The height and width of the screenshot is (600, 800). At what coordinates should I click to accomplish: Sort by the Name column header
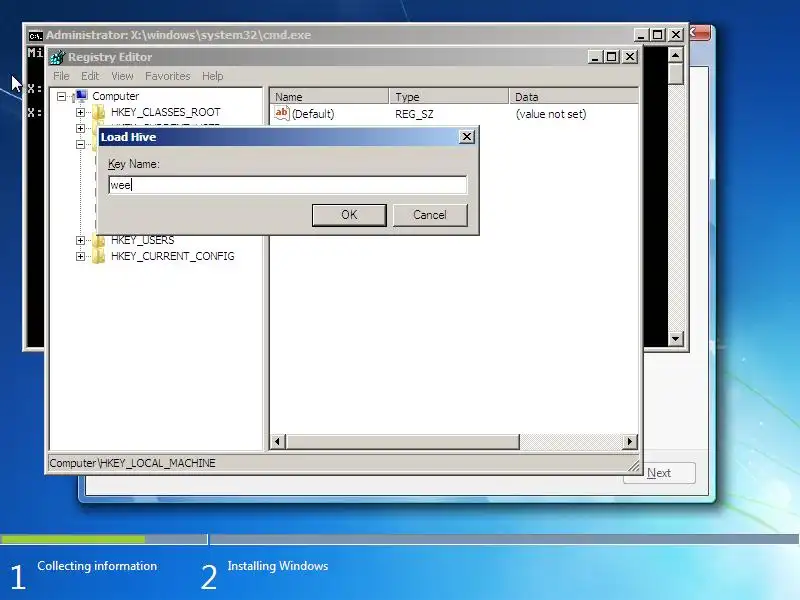click(329, 96)
